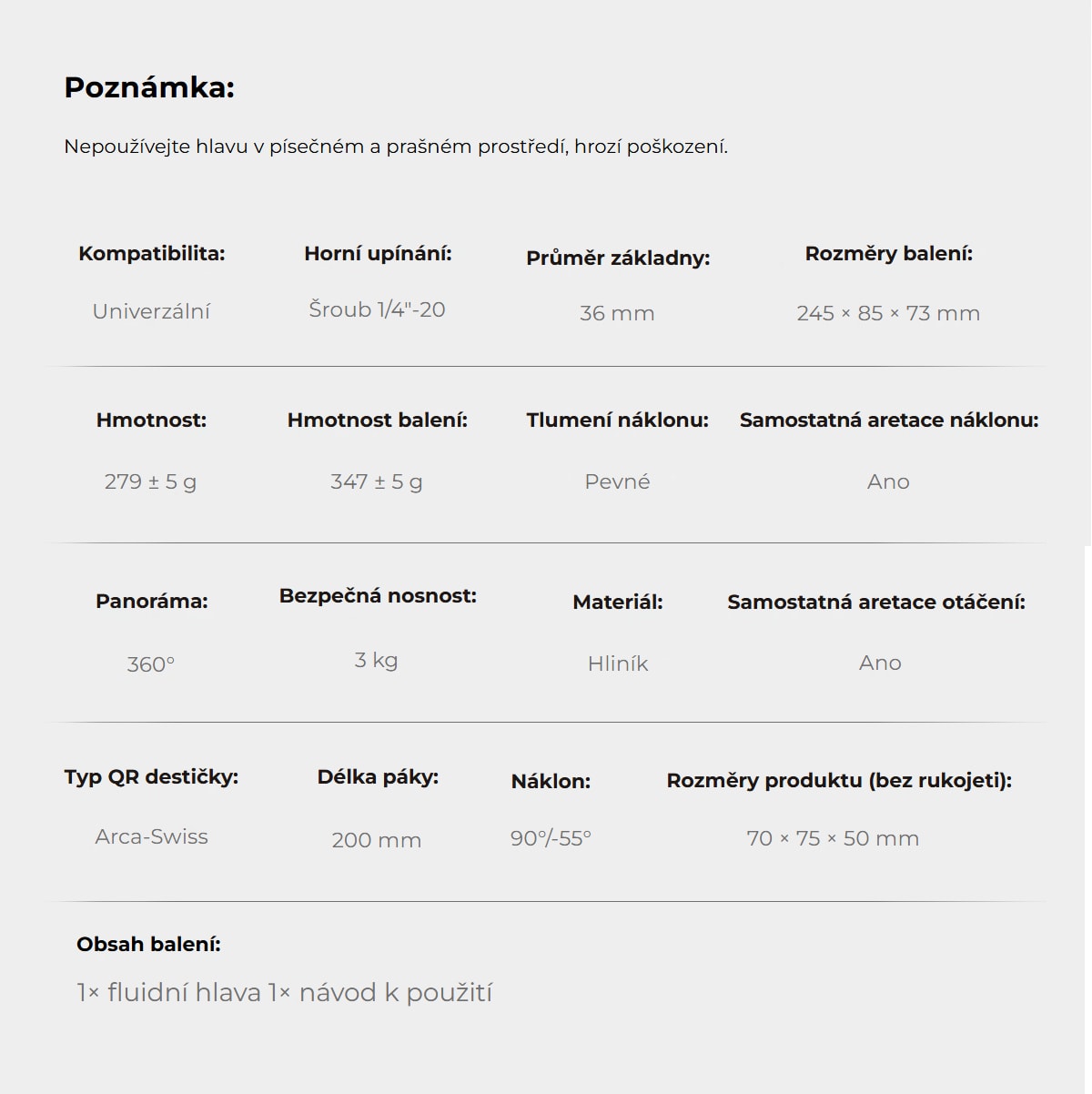Viewport: 1092px width, 1094px height.
Task: Click the Panoráma 360° value
Action: [151, 664]
